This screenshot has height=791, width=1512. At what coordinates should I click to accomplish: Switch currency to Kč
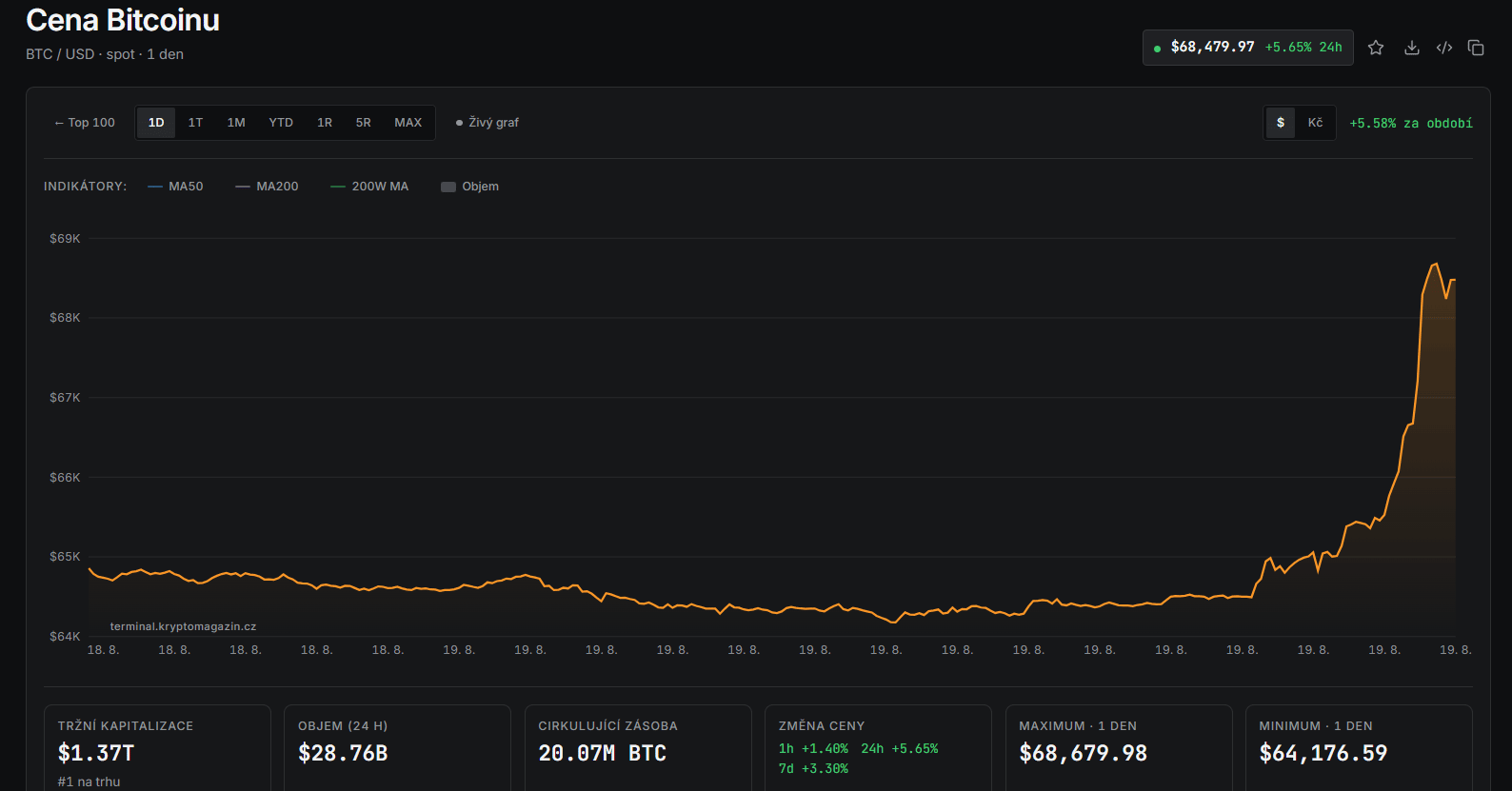tap(1315, 123)
